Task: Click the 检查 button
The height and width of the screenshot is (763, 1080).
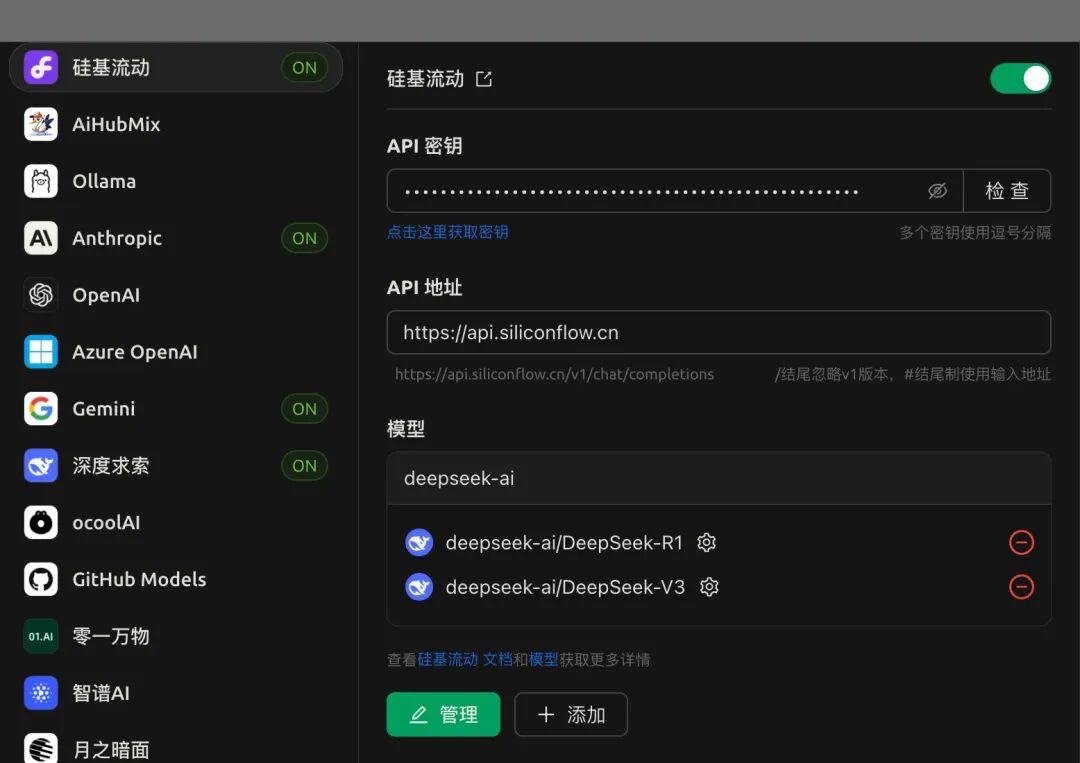Action: [x=1008, y=190]
